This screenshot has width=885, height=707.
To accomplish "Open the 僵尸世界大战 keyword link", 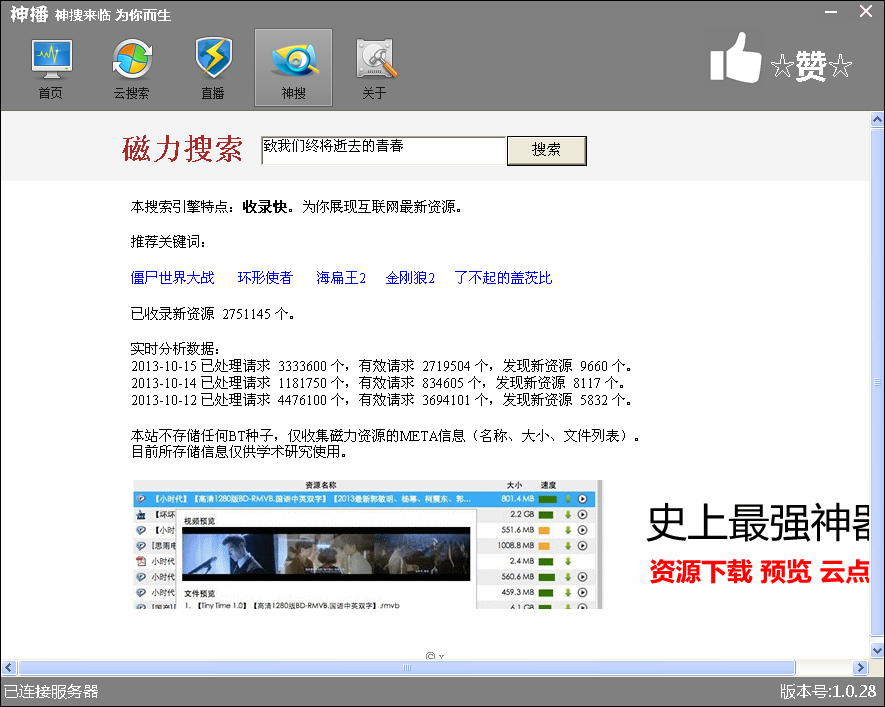I will (173, 278).
